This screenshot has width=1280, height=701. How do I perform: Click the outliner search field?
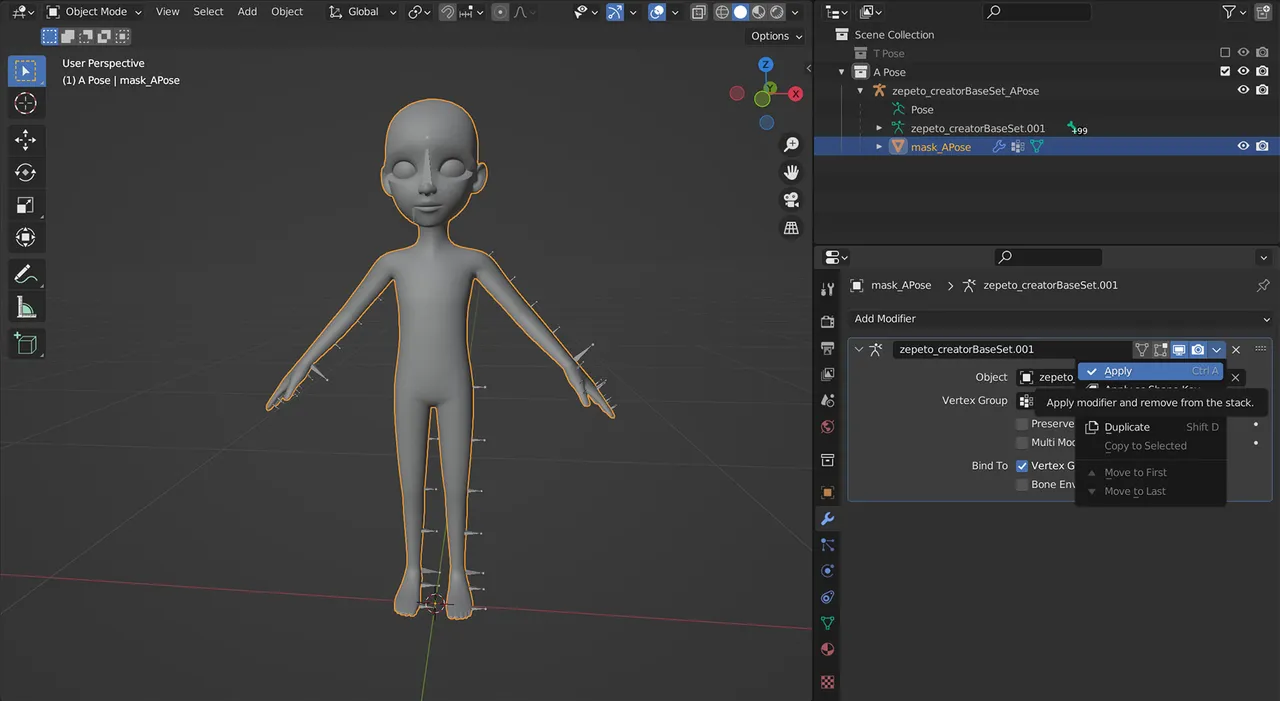(x=1037, y=11)
